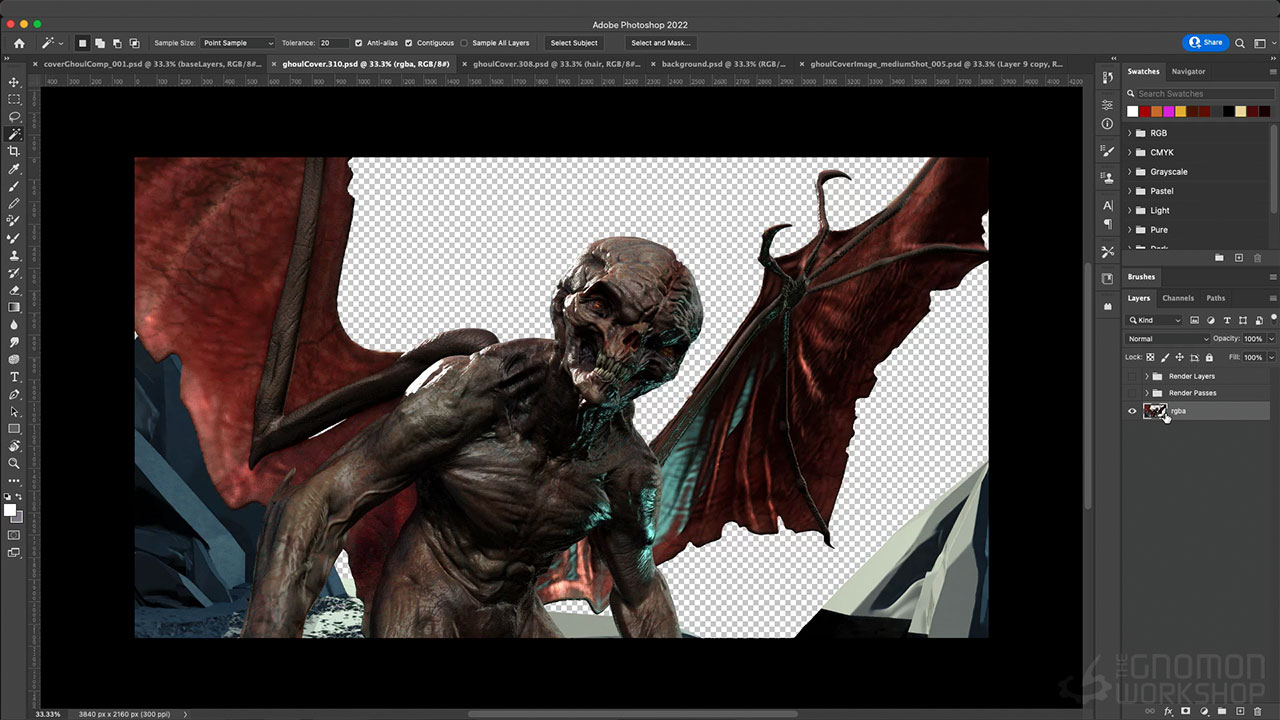
Task: Select the Eyedropper tool
Action: point(14,169)
